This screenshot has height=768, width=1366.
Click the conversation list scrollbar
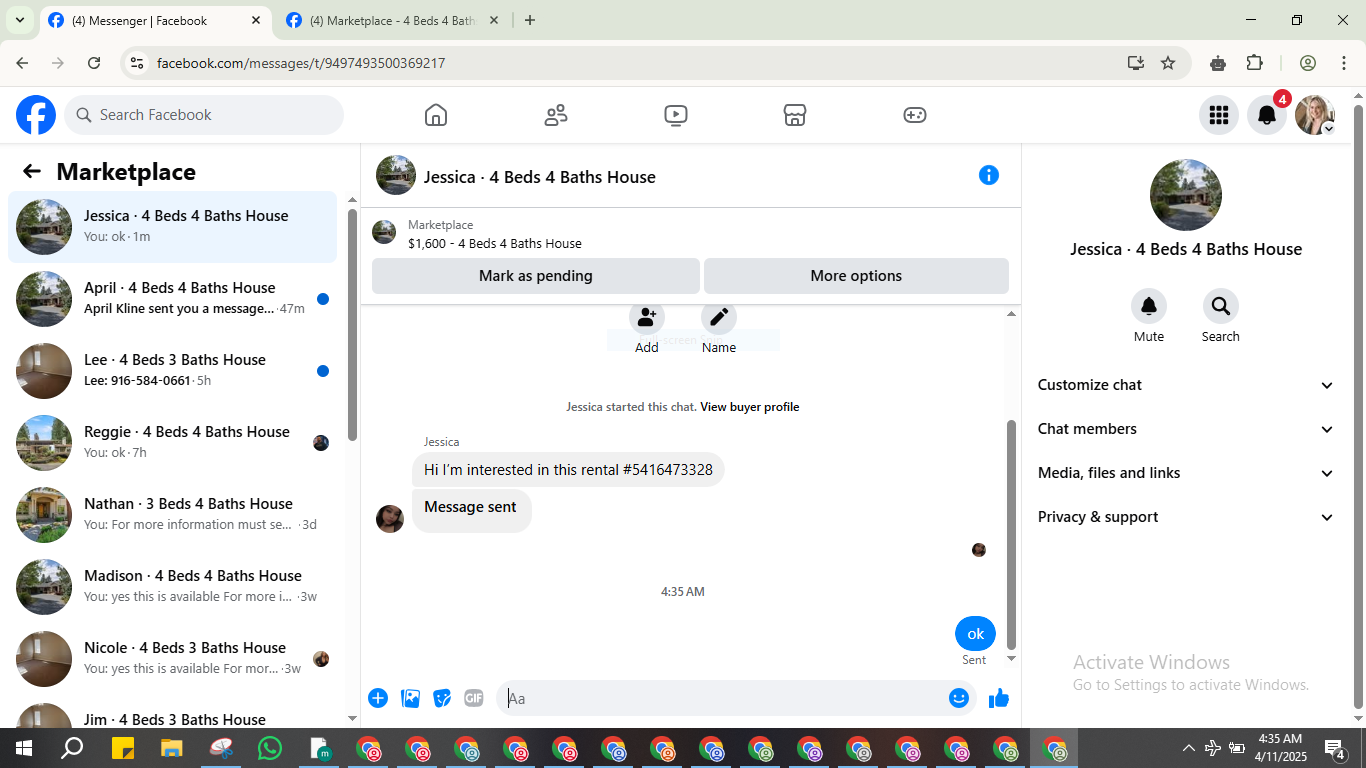352,324
